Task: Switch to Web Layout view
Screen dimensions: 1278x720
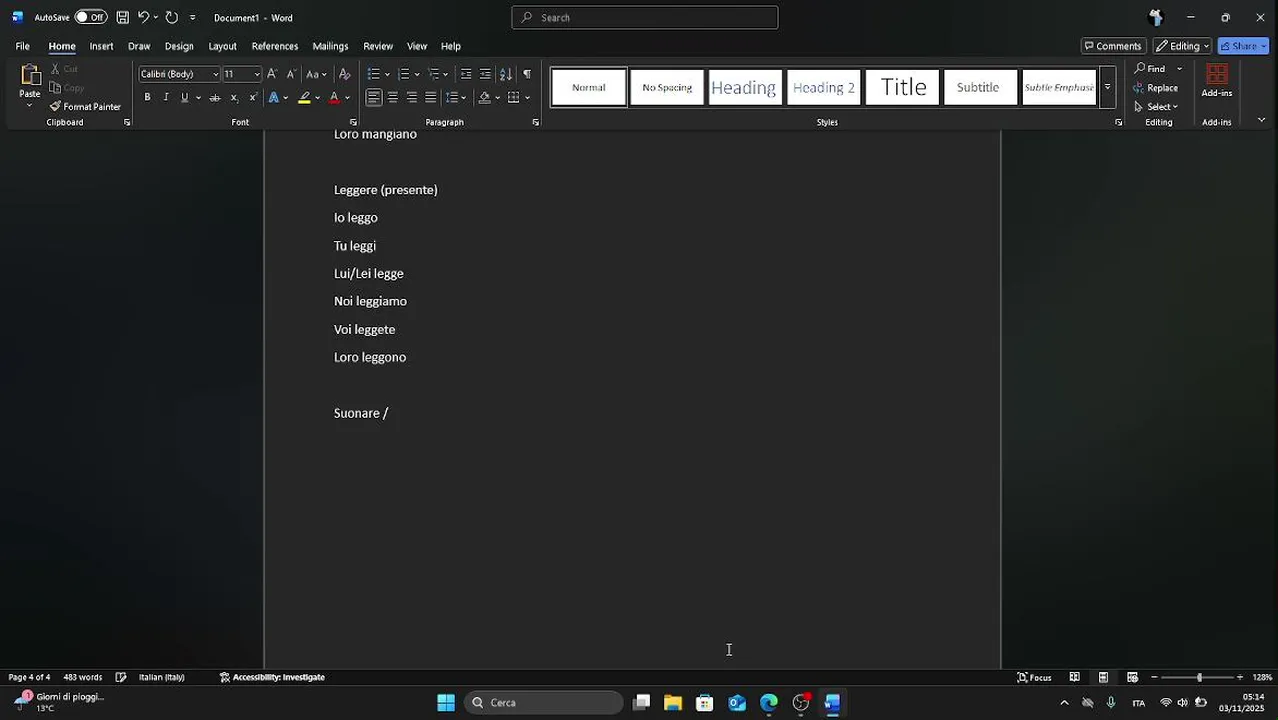Action: (1132, 677)
